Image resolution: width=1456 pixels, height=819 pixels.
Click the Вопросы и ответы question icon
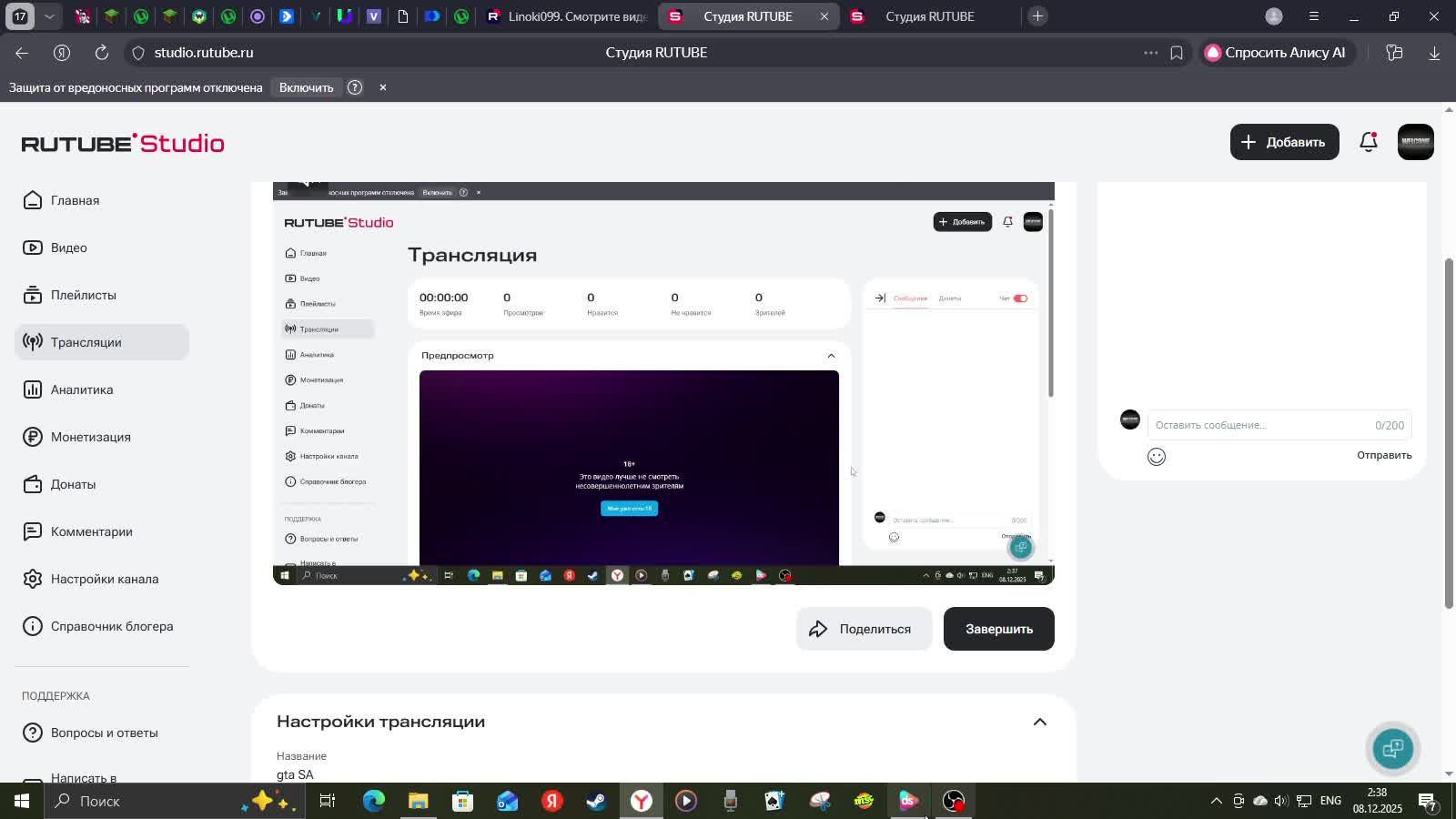point(33,733)
